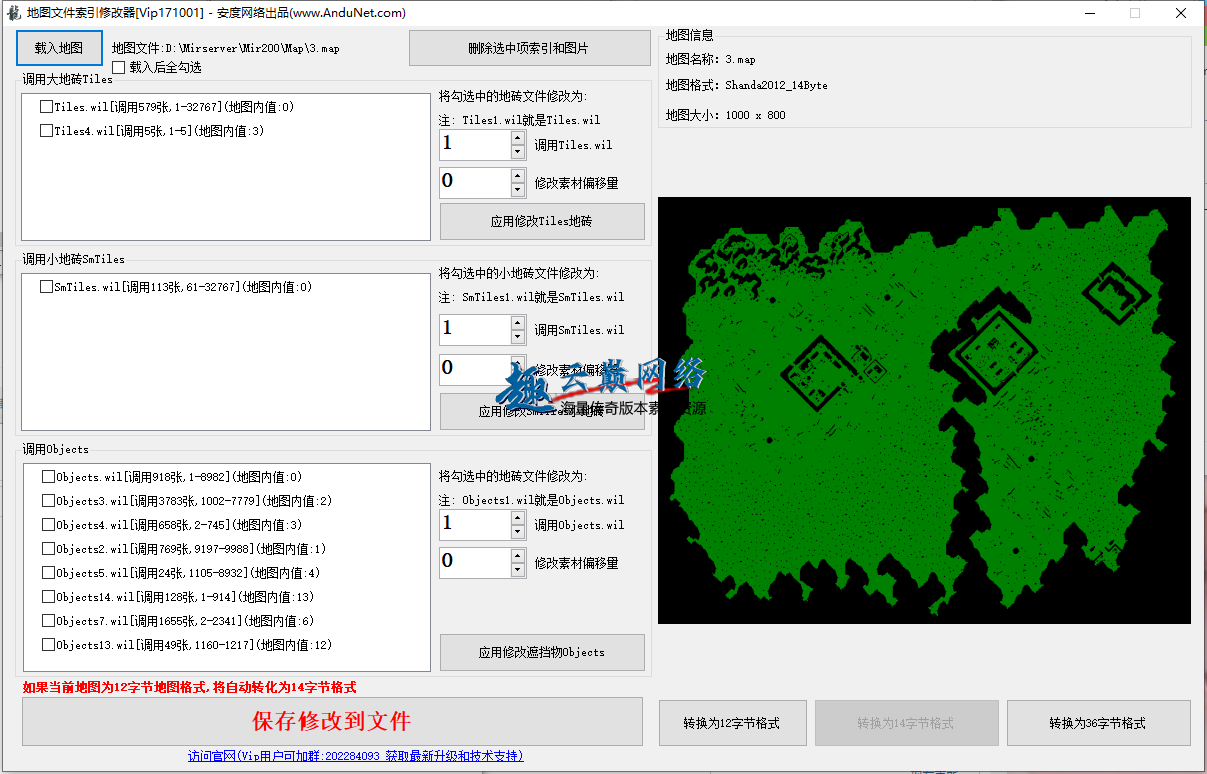Screen dimensions: 1207x774
Task: Open the 访问官网 official website link
Action: tap(355, 756)
